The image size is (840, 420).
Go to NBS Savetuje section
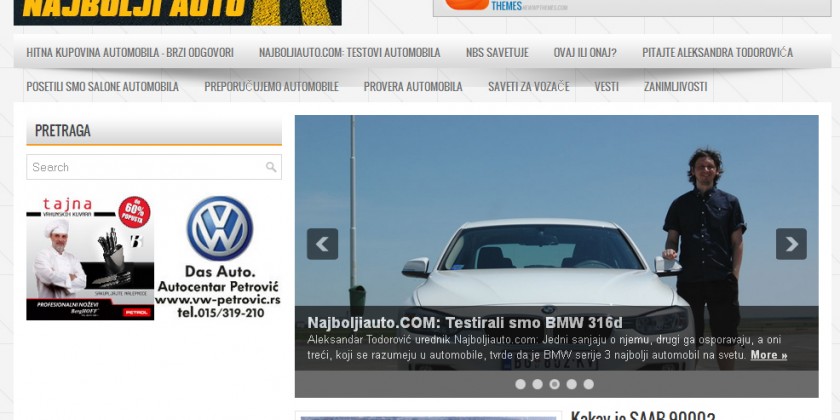[x=497, y=52]
